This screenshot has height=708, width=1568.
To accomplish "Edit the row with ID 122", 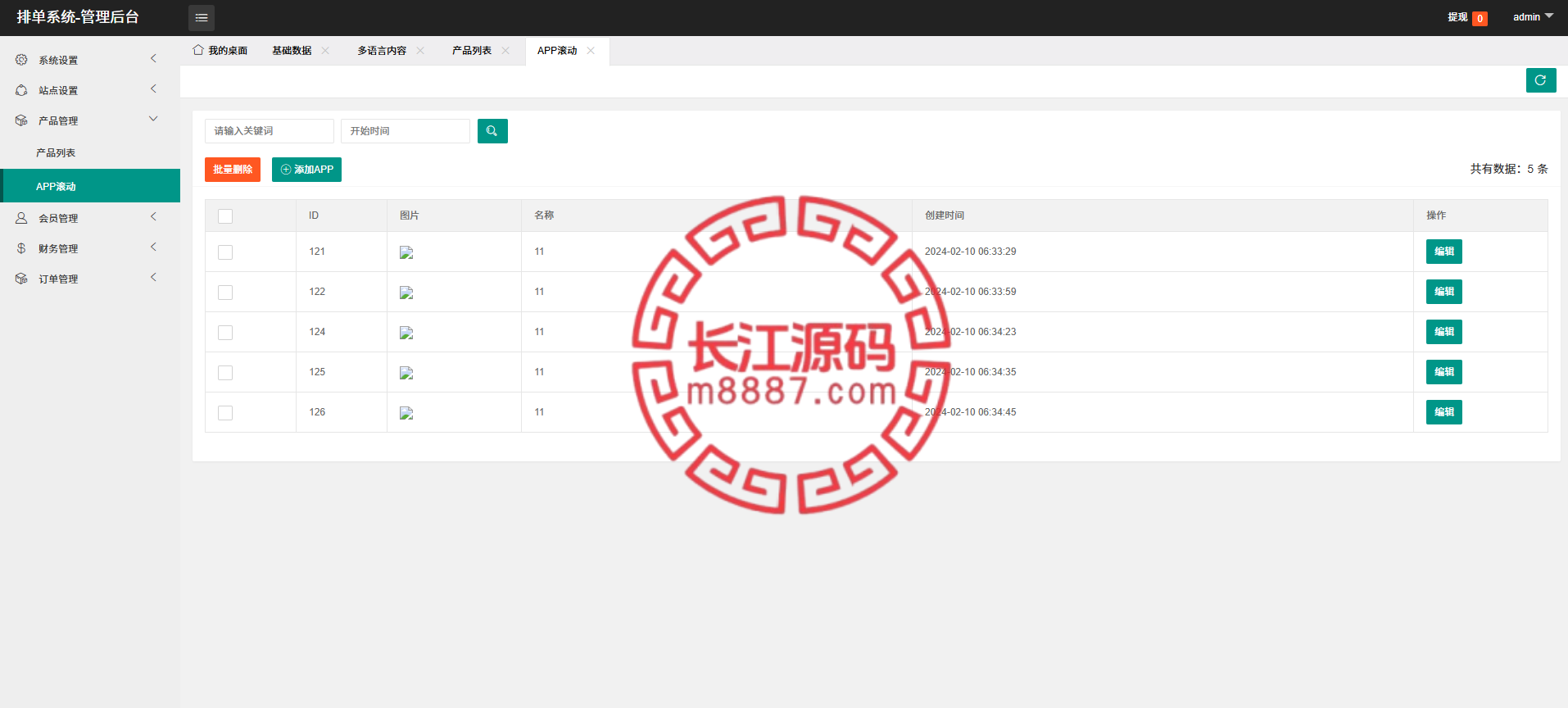I will tap(1444, 292).
